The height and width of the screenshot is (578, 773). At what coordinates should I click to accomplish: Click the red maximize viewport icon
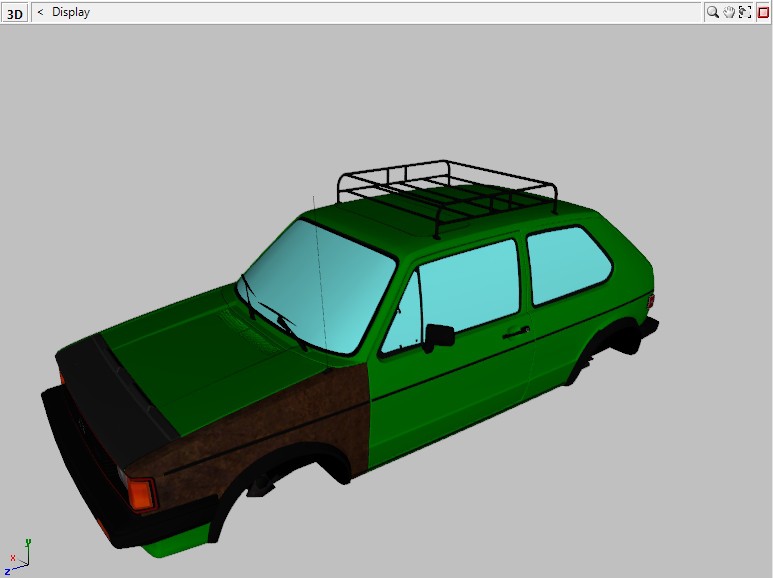tap(763, 12)
